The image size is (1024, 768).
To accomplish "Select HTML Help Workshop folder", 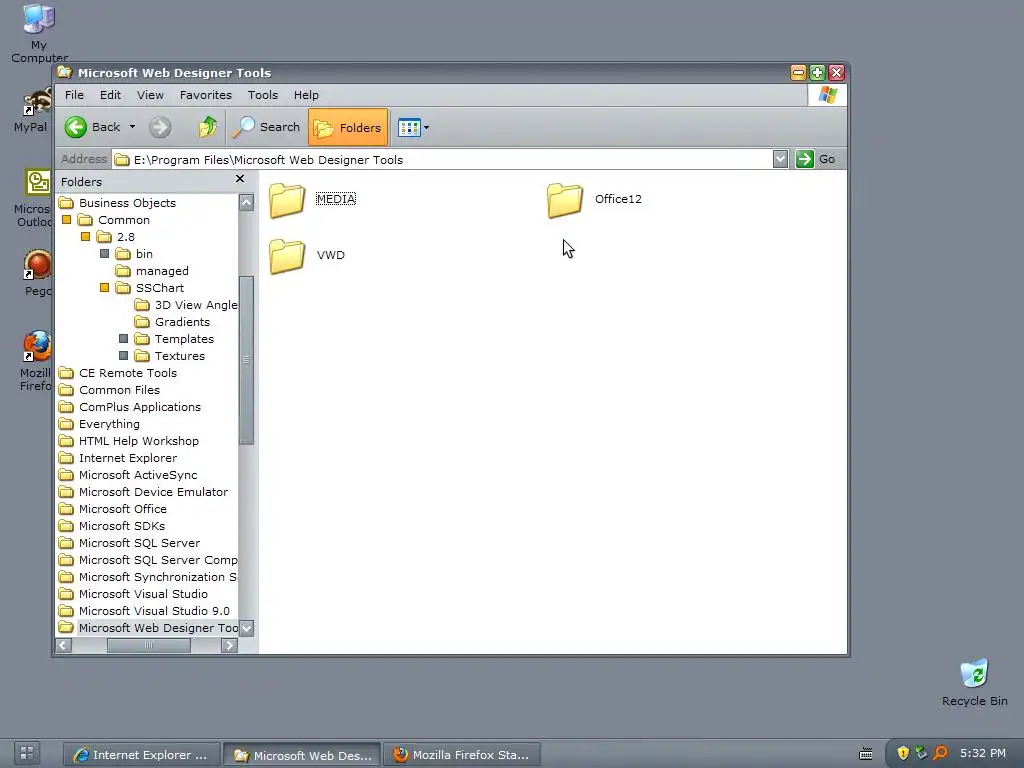I will [129, 441].
